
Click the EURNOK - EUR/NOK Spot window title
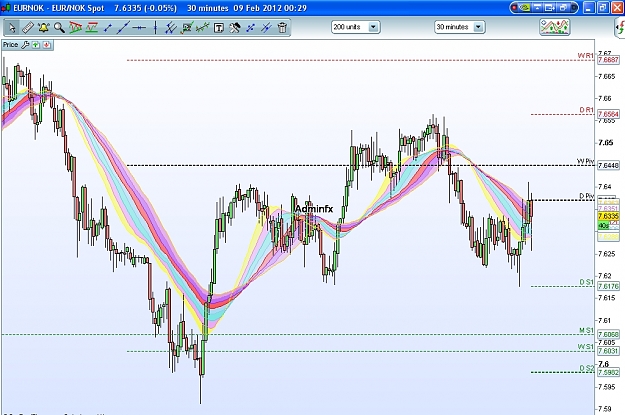pos(59,8)
